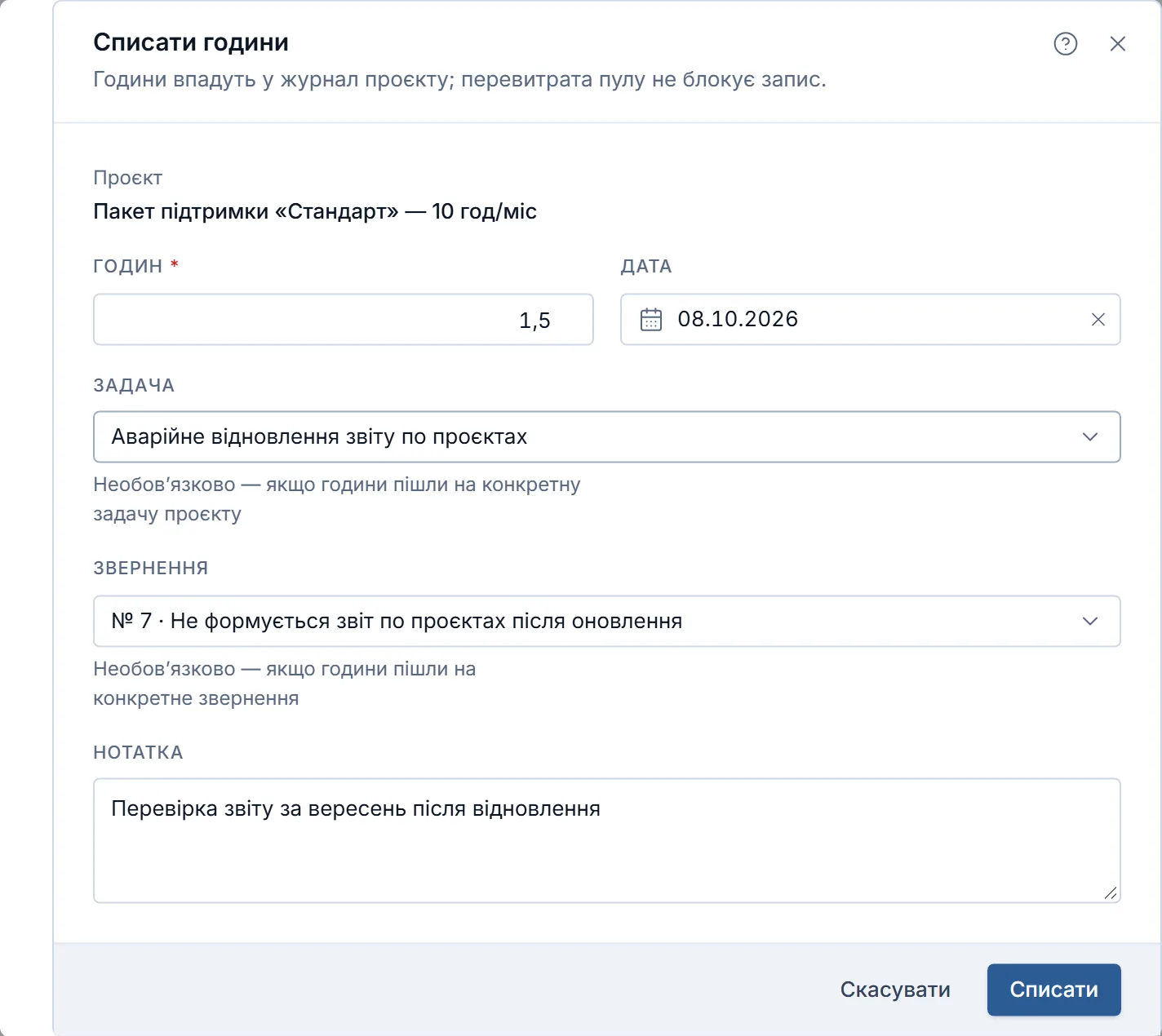Viewport: 1162px width, 1036px height.
Task: Click the Годин input field
Action: click(344, 320)
